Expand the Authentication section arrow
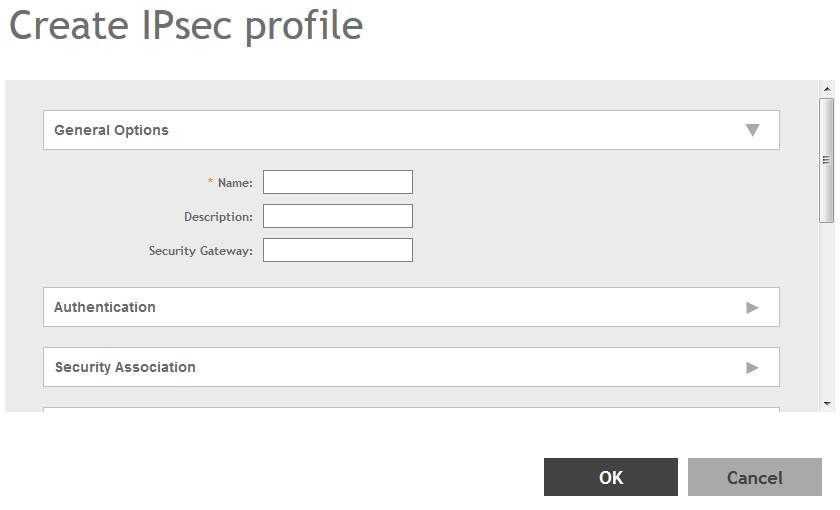The width and height of the screenshot is (840, 510). (x=752, y=307)
